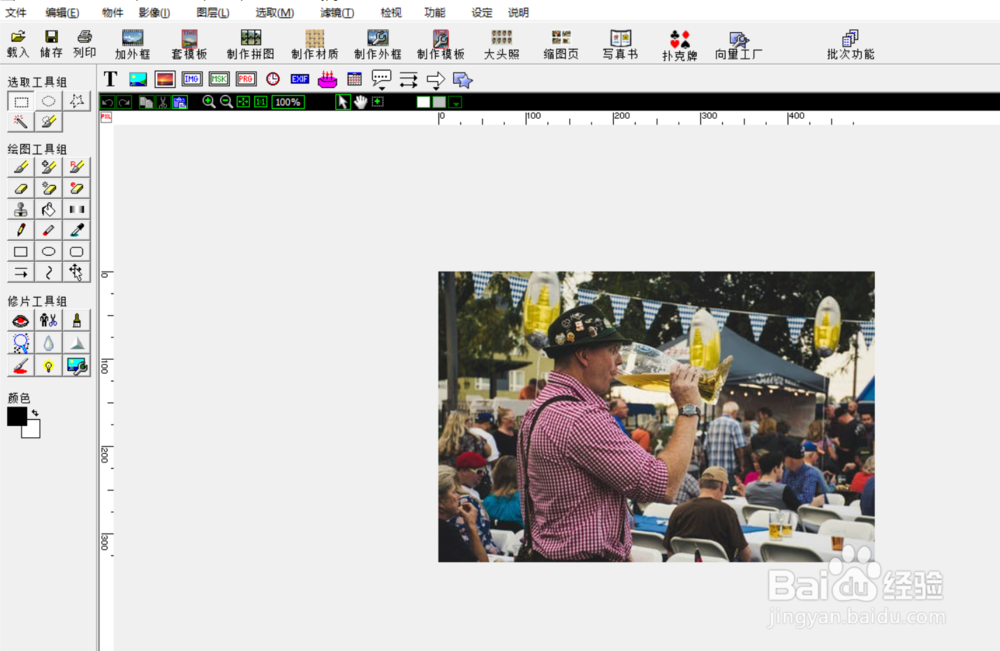This screenshot has height=651, width=1000.
Task: Open the speech bubble object dropdown
Action: 381,80
